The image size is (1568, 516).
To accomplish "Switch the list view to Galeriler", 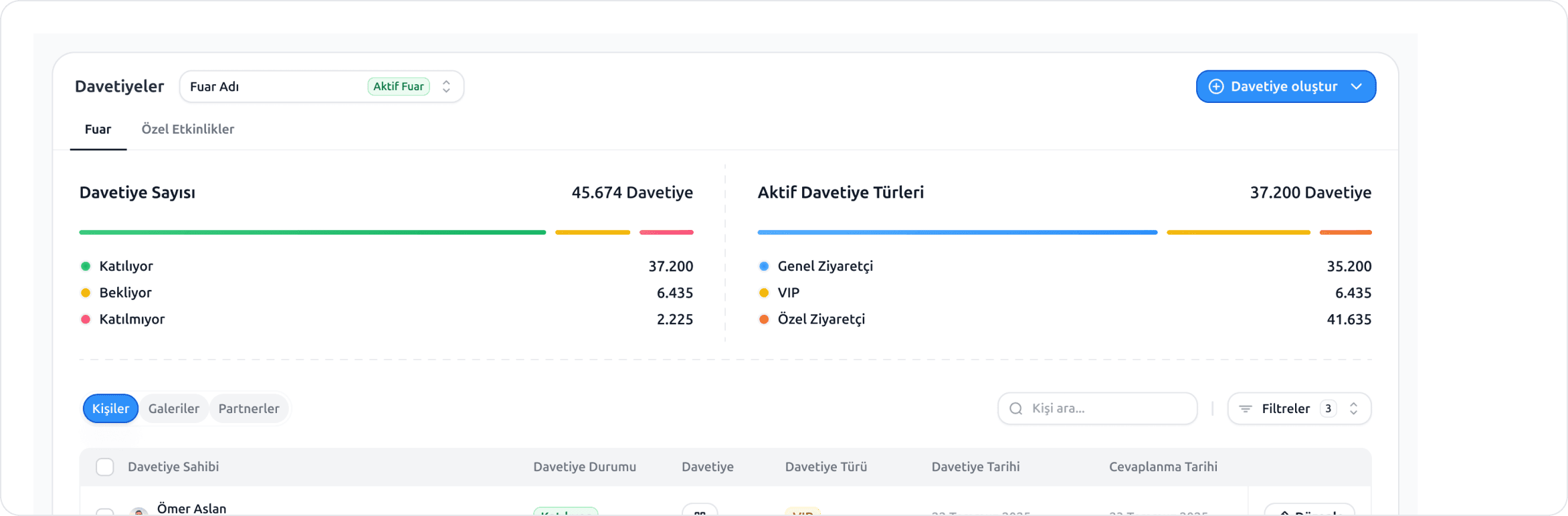I will 174,408.
